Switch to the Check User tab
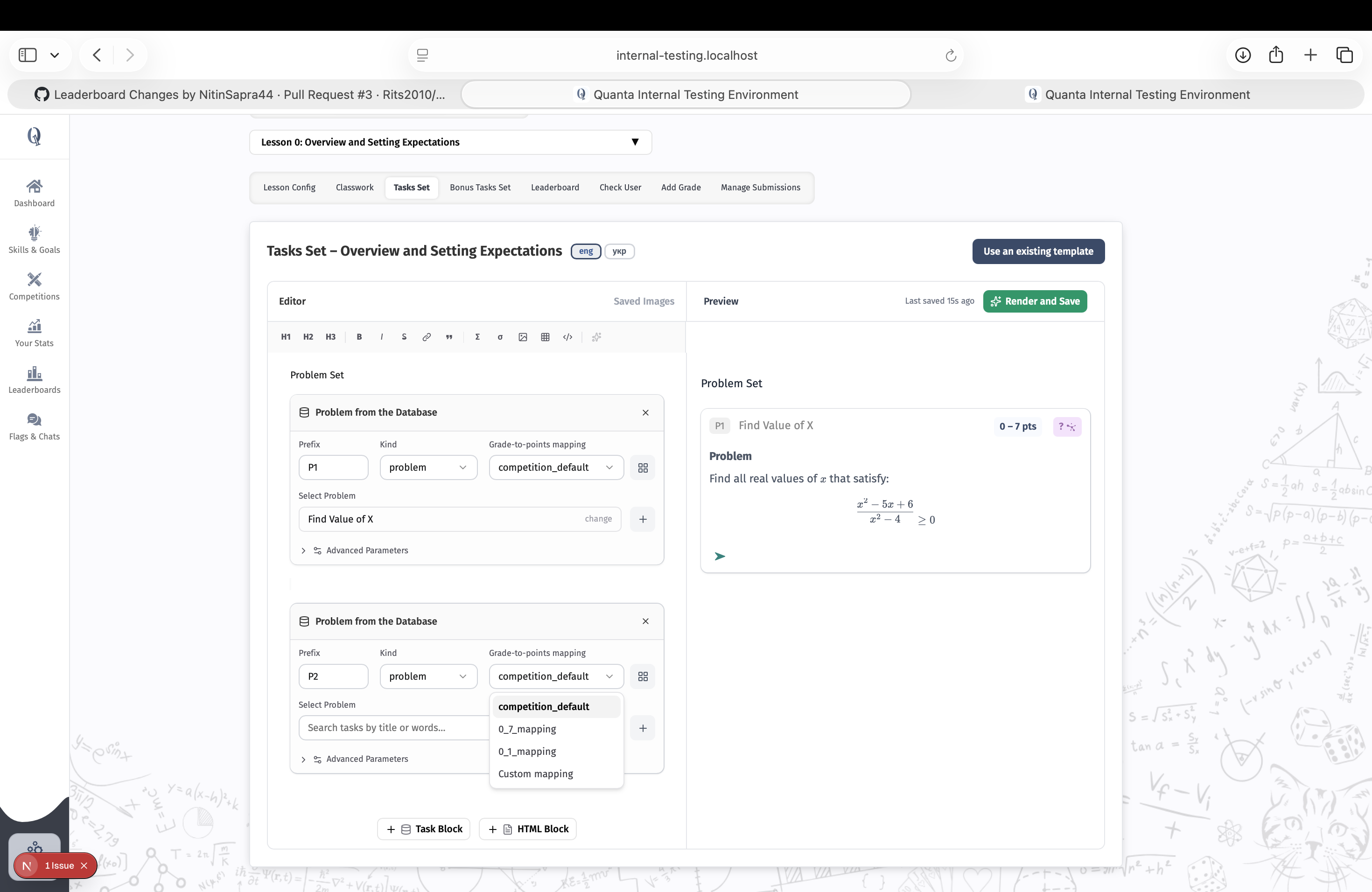This screenshot has height=892, width=1372. (620, 188)
